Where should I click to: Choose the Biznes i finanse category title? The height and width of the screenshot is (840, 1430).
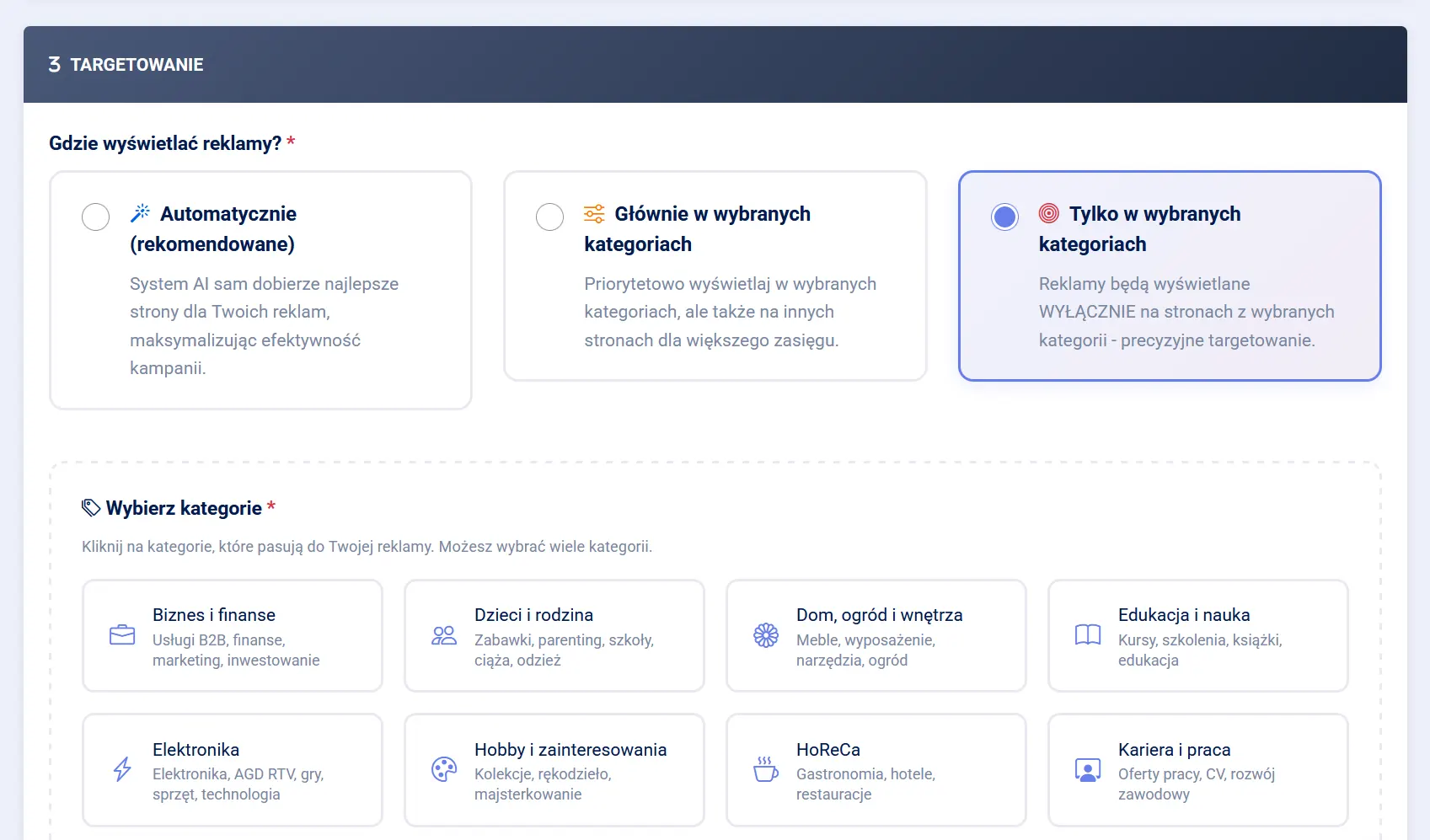pyautogui.click(x=214, y=615)
